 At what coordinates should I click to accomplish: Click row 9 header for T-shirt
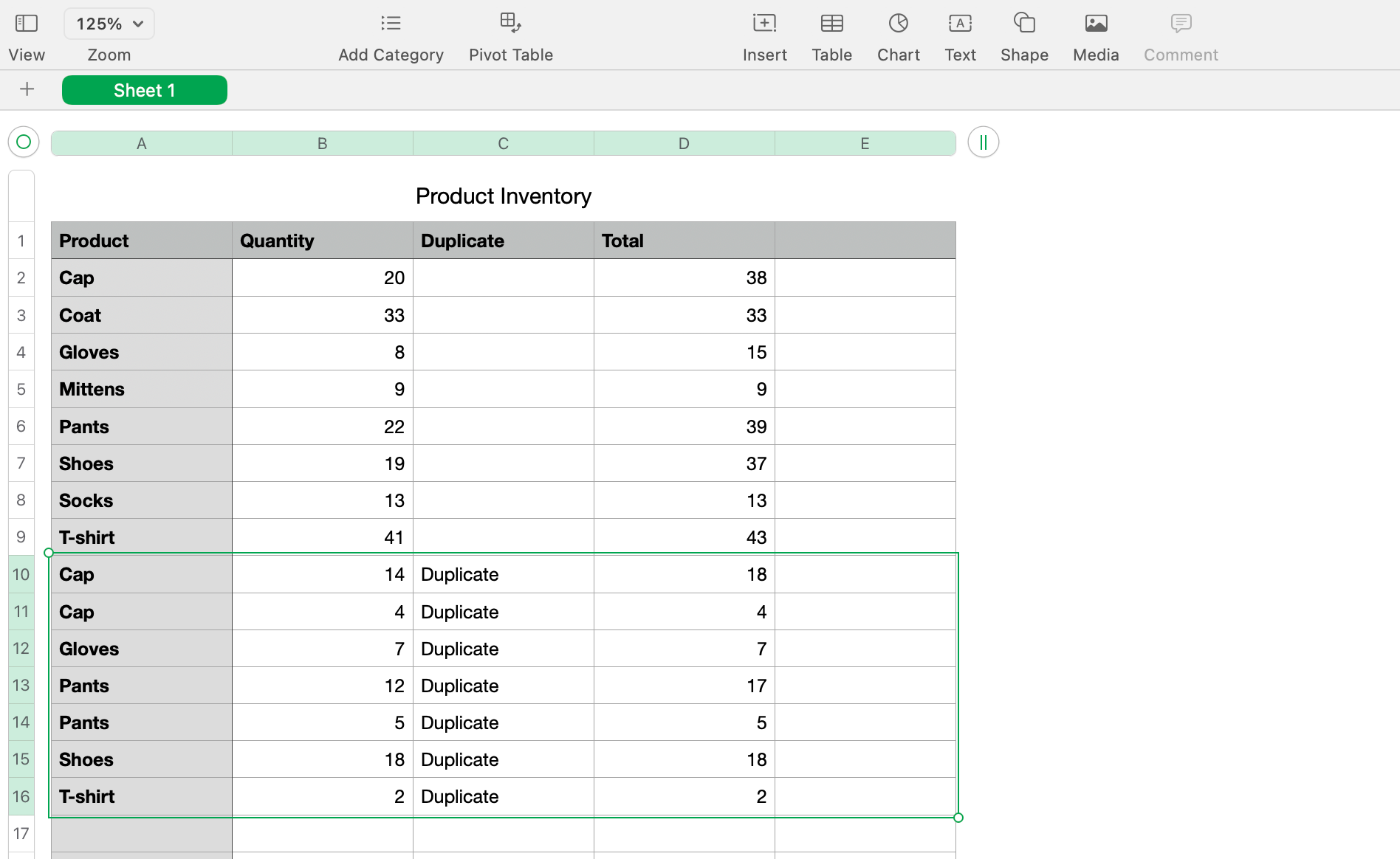pyautogui.click(x=21, y=537)
